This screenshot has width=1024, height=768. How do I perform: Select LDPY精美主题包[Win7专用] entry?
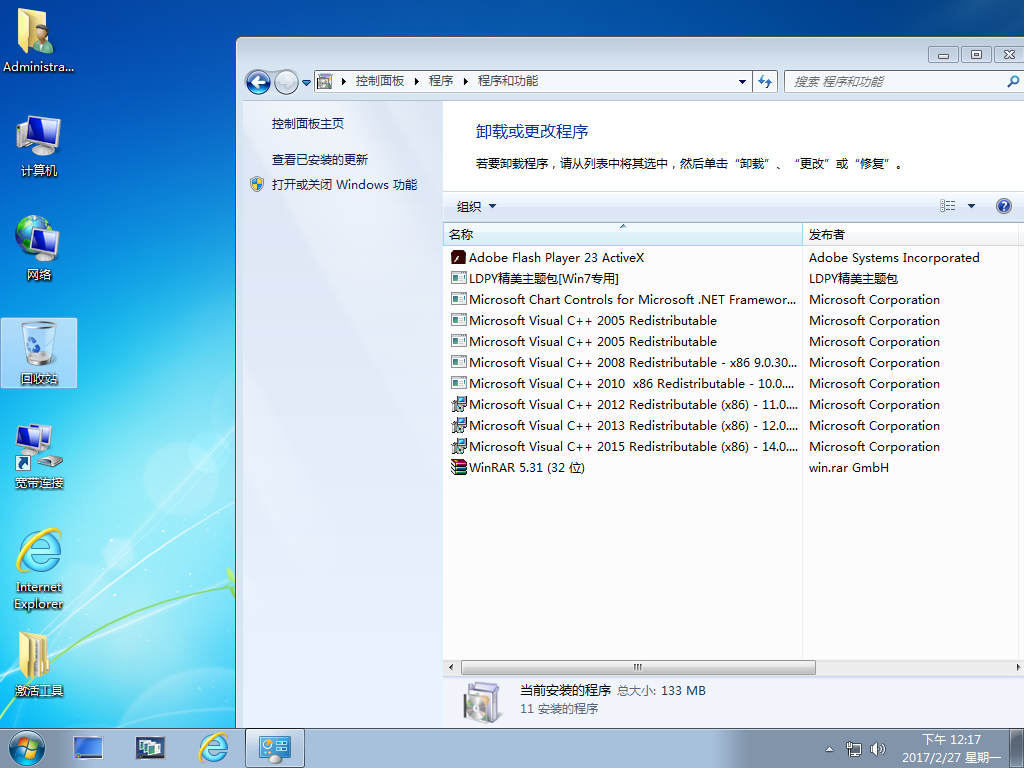[x=543, y=278]
